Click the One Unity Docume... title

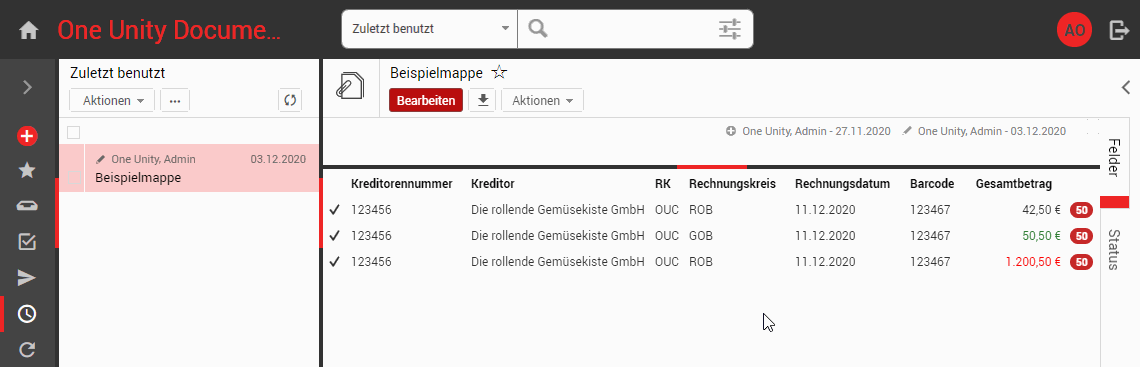pyautogui.click(x=168, y=31)
